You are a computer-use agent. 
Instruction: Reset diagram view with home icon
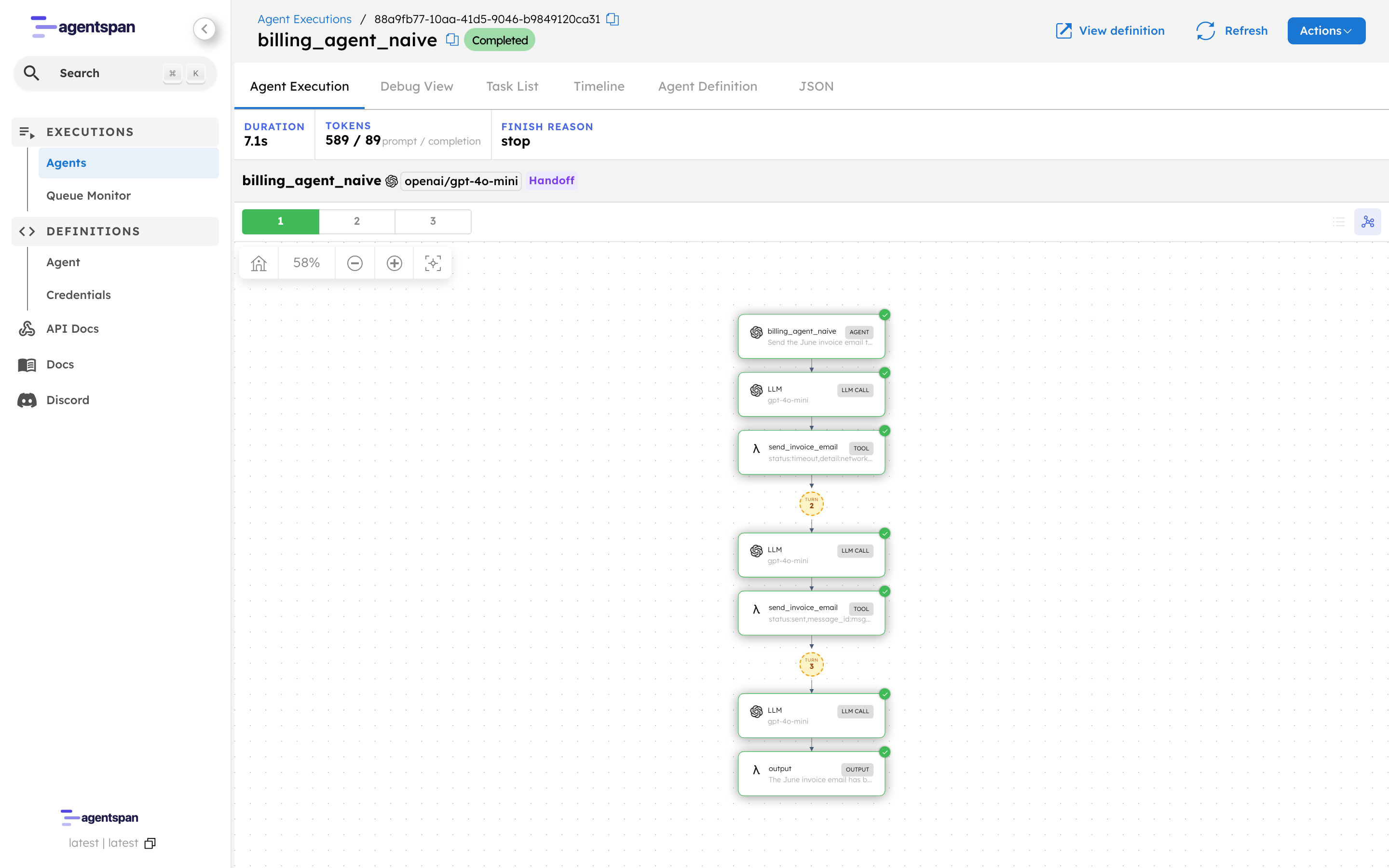click(259, 263)
